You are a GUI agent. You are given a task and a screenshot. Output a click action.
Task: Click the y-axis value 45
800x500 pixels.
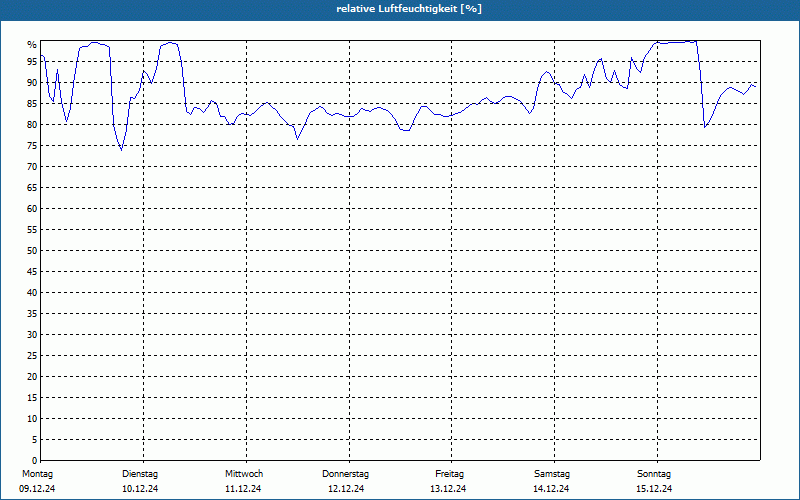pos(32,272)
